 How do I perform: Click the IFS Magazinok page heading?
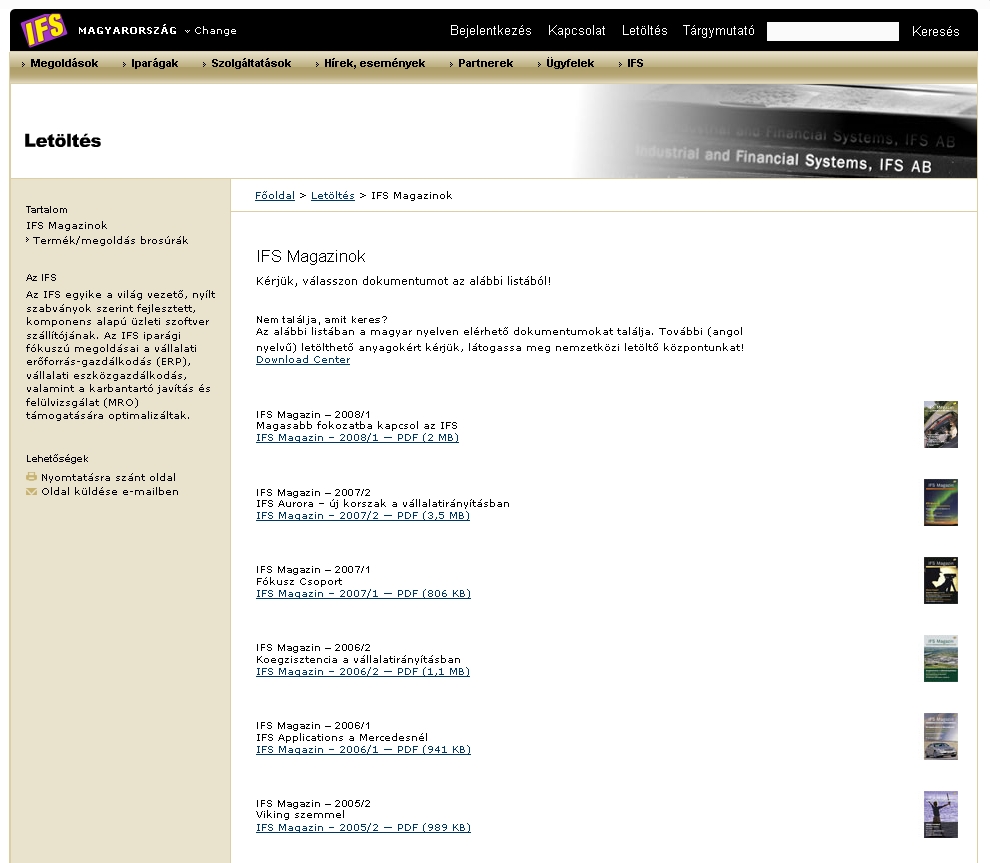[x=311, y=256]
